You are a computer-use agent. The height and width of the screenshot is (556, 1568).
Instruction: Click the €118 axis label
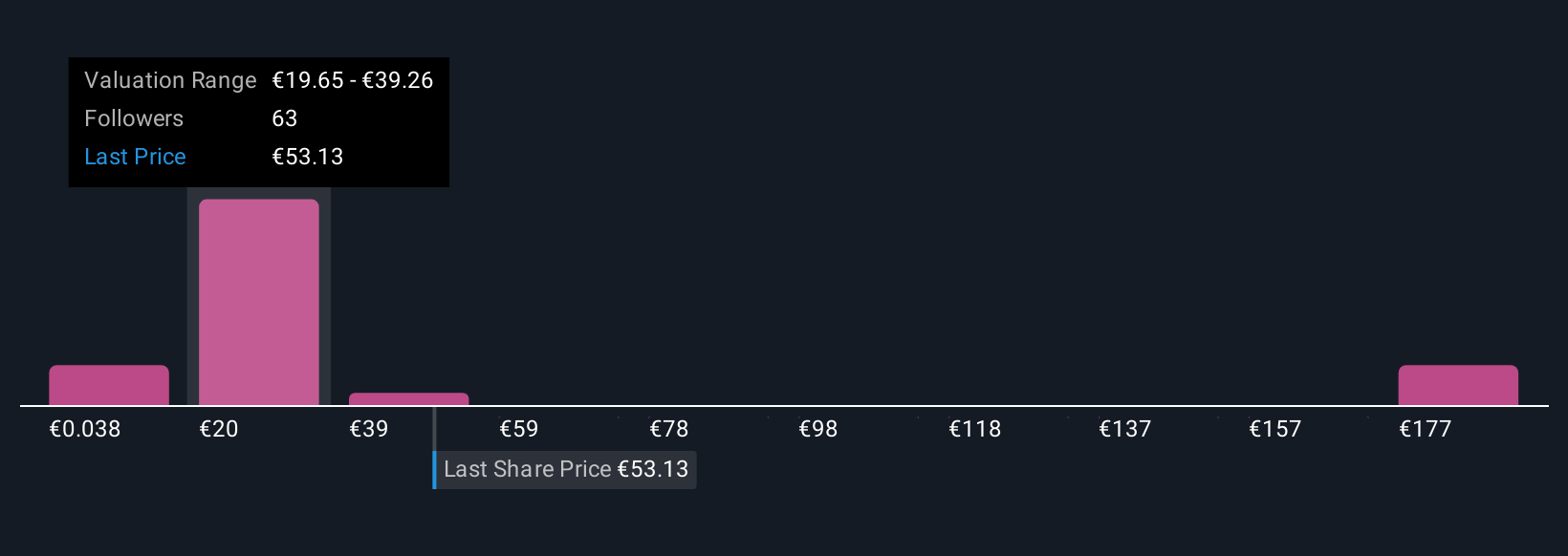pyautogui.click(x=975, y=429)
